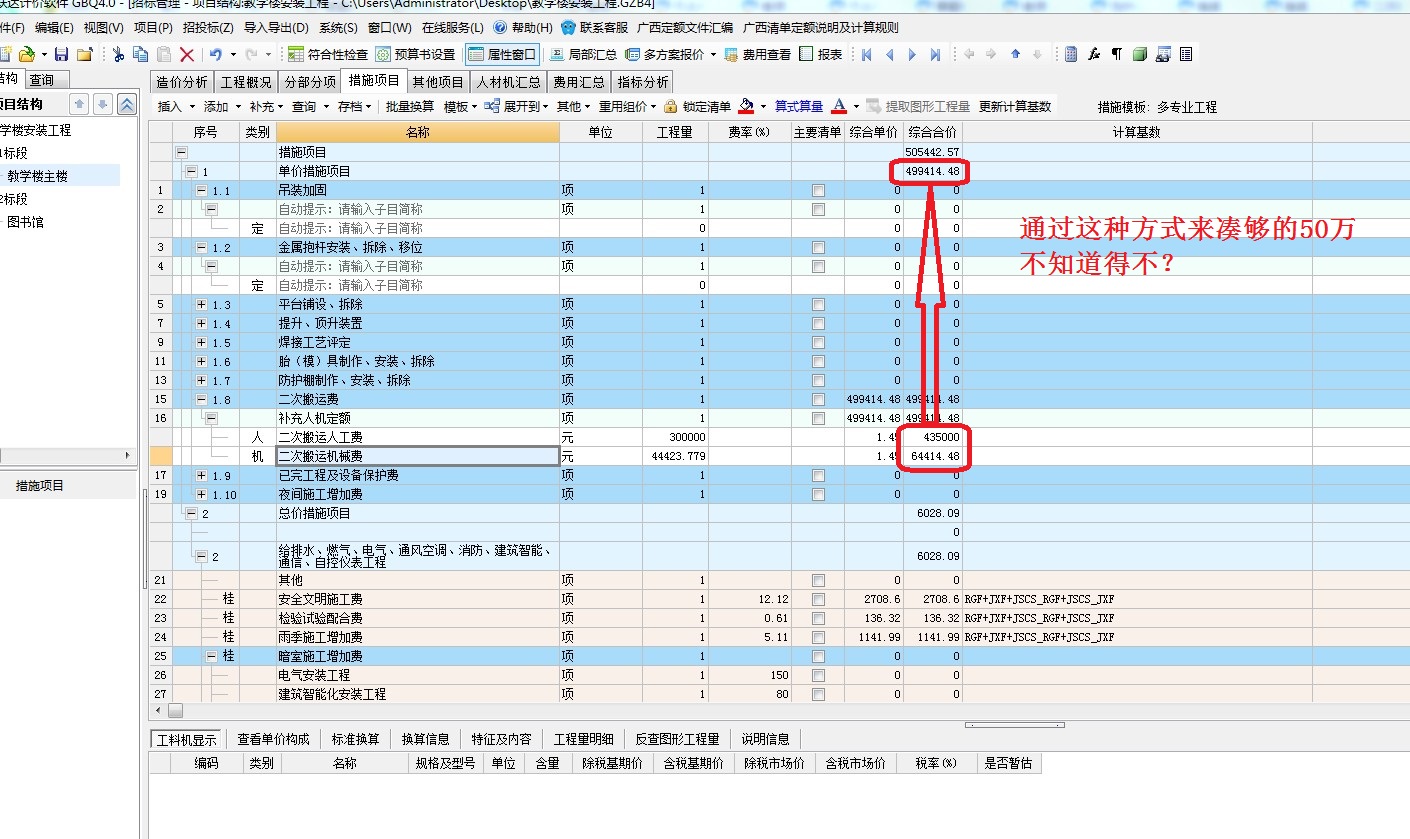Select 图书馆 in project tree

(x=26, y=222)
